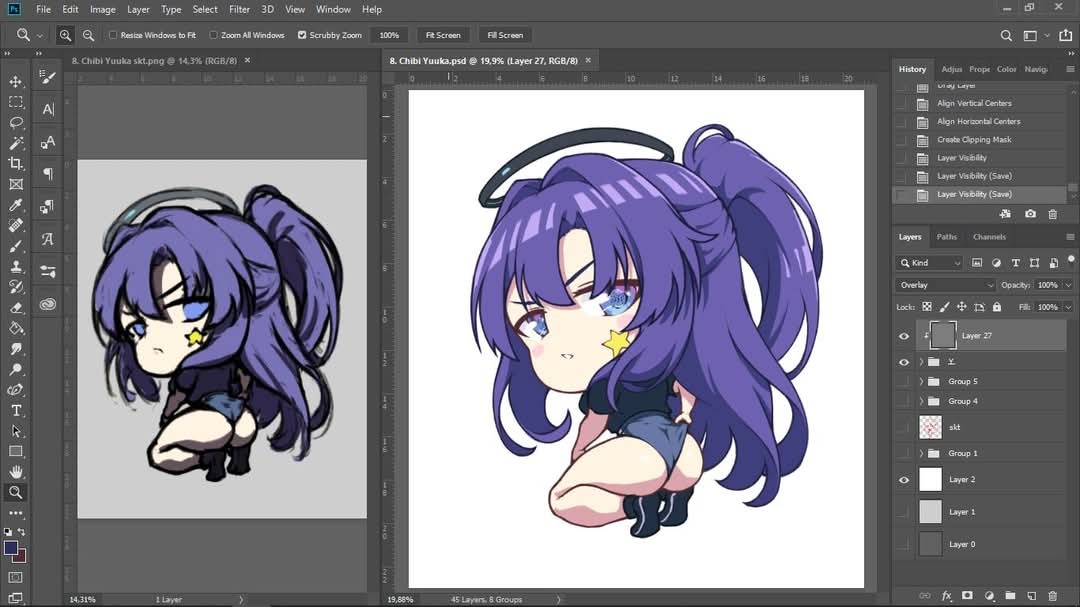Select the Rectangle shape tool

click(16, 452)
